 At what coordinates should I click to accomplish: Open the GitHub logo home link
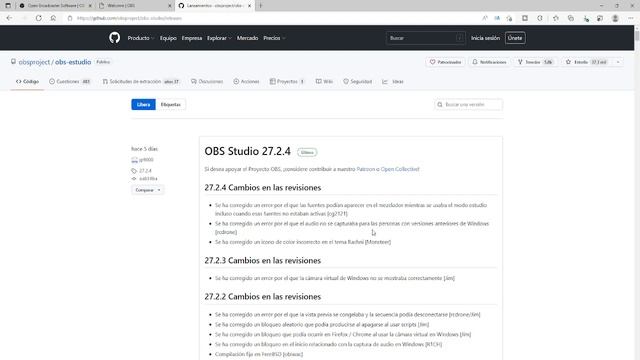coord(114,38)
